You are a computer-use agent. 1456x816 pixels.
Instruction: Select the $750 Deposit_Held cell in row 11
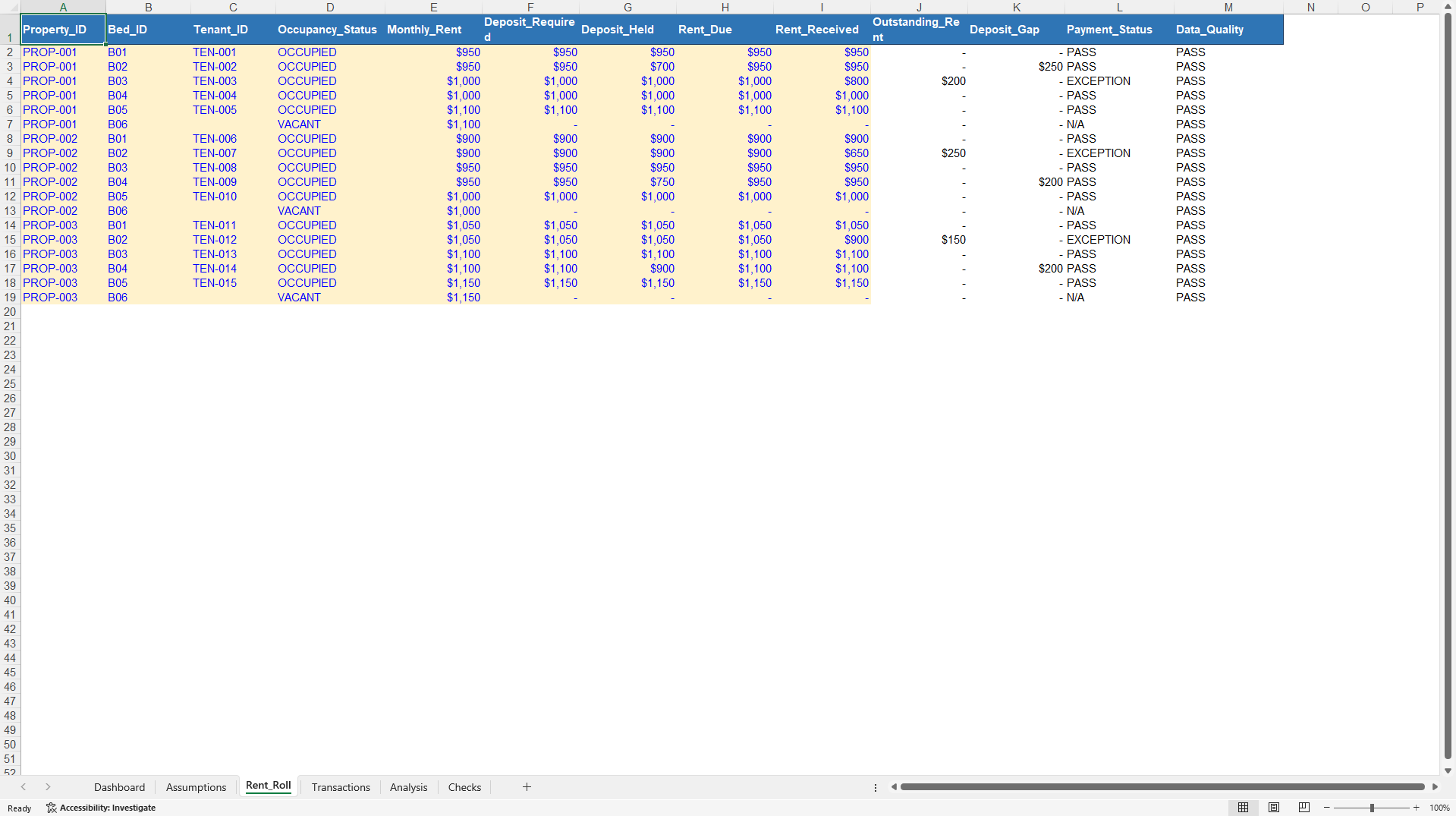click(x=627, y=182)
